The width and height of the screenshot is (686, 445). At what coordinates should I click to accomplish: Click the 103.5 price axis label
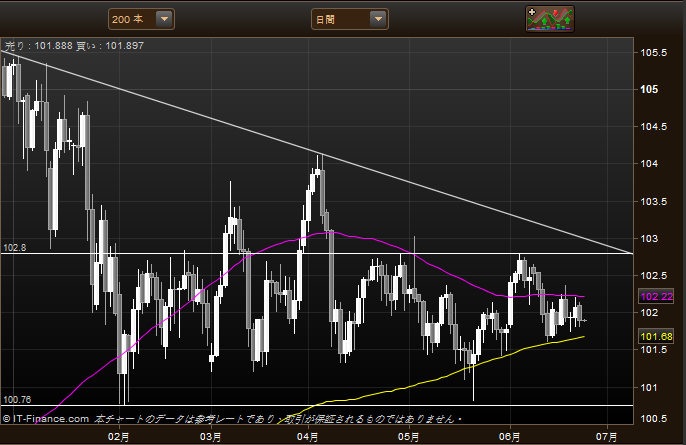click(654, 202)
